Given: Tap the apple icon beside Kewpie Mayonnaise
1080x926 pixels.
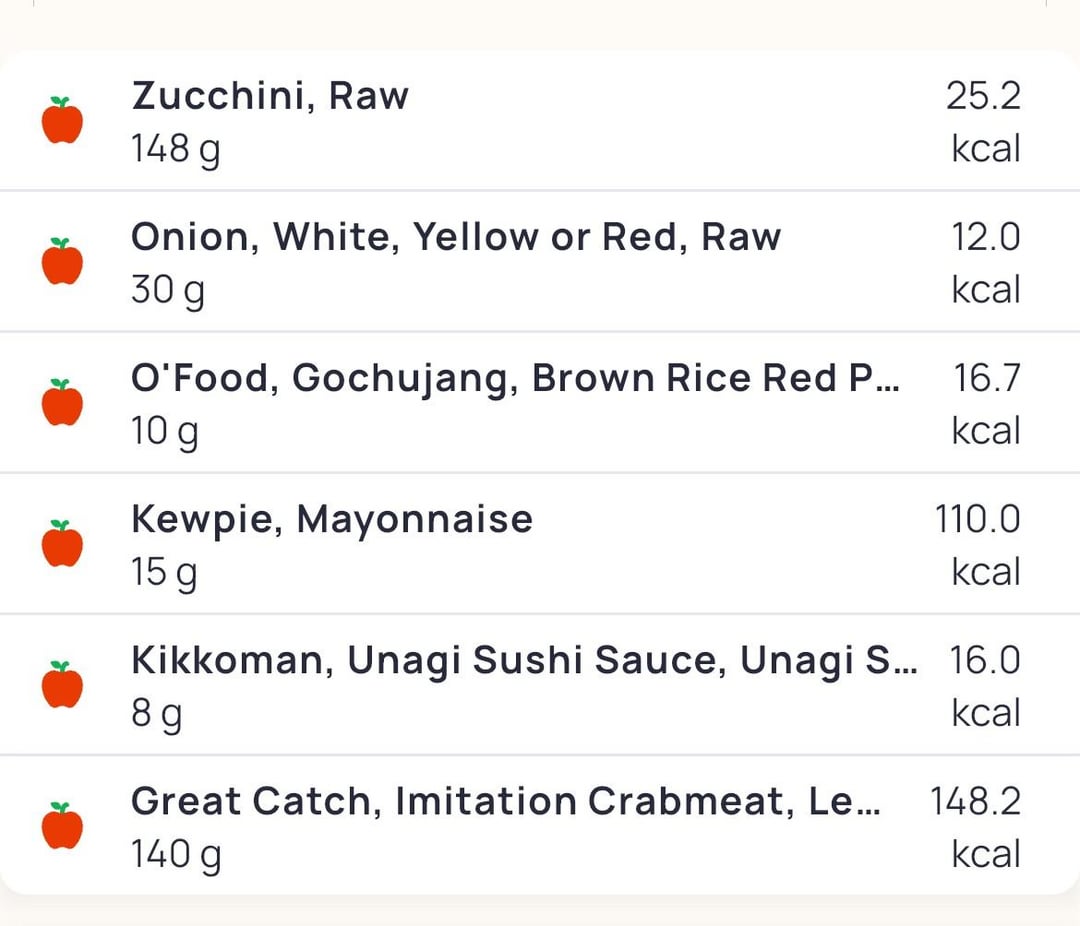Looking at the screenshot, I should tap(62, 544).
